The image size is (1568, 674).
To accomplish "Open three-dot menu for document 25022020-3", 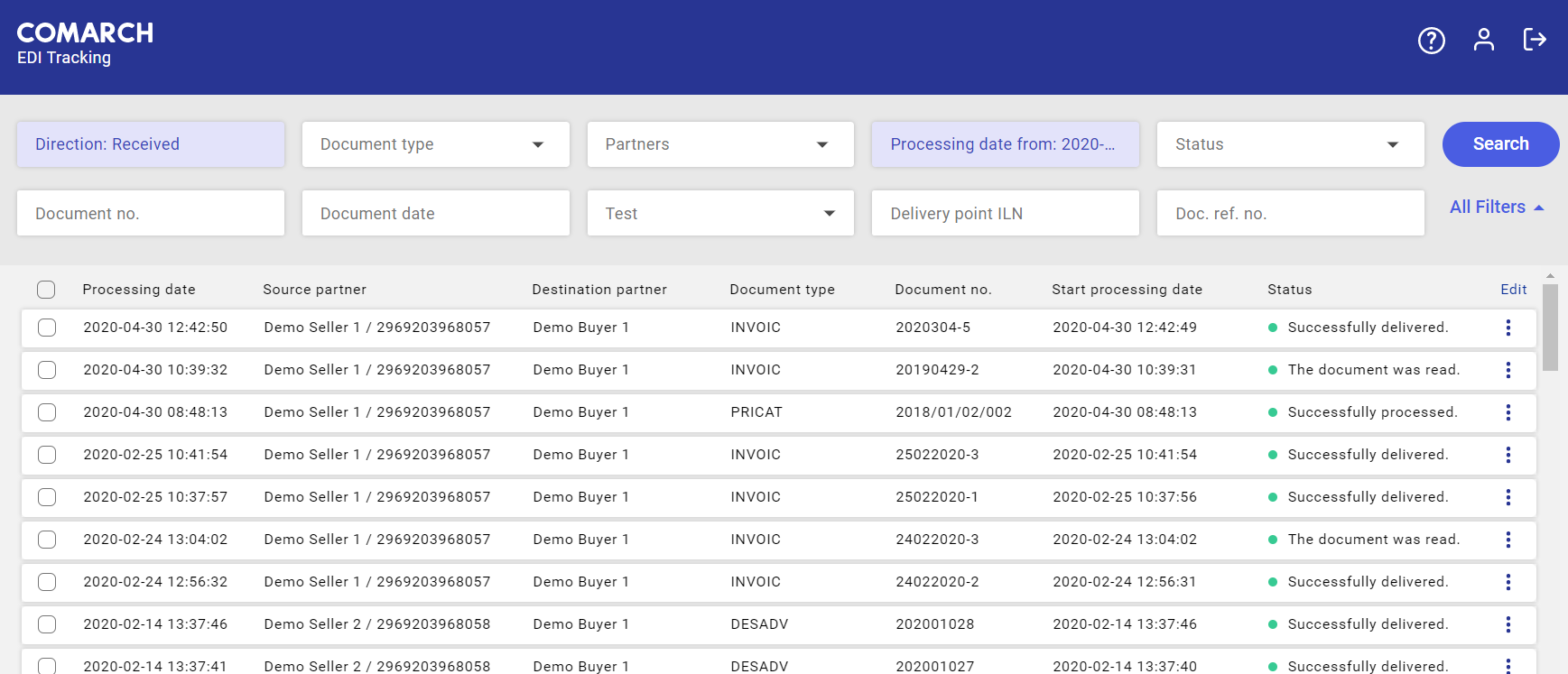I will (1508, 455).
